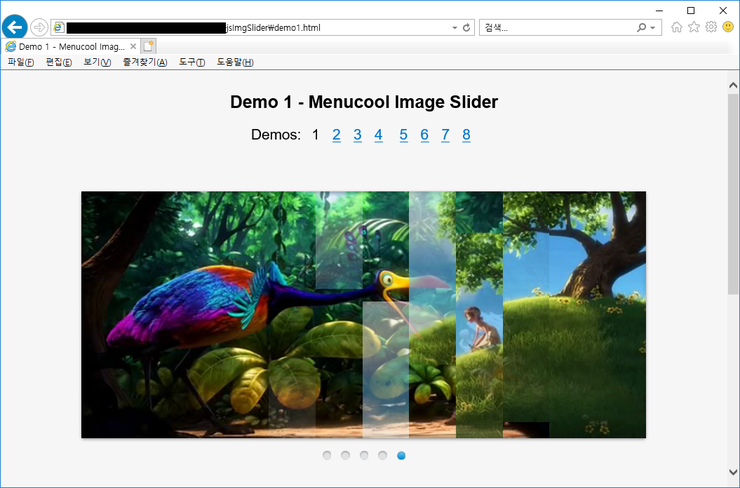
Task: Click the browser Back arrow button
Action: [15, 27]
